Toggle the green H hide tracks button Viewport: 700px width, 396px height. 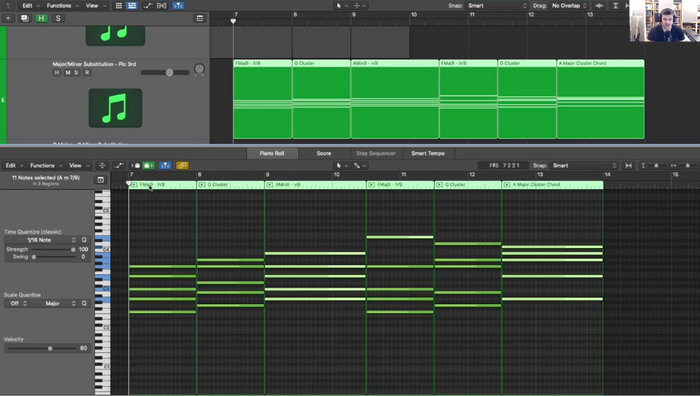41,18
